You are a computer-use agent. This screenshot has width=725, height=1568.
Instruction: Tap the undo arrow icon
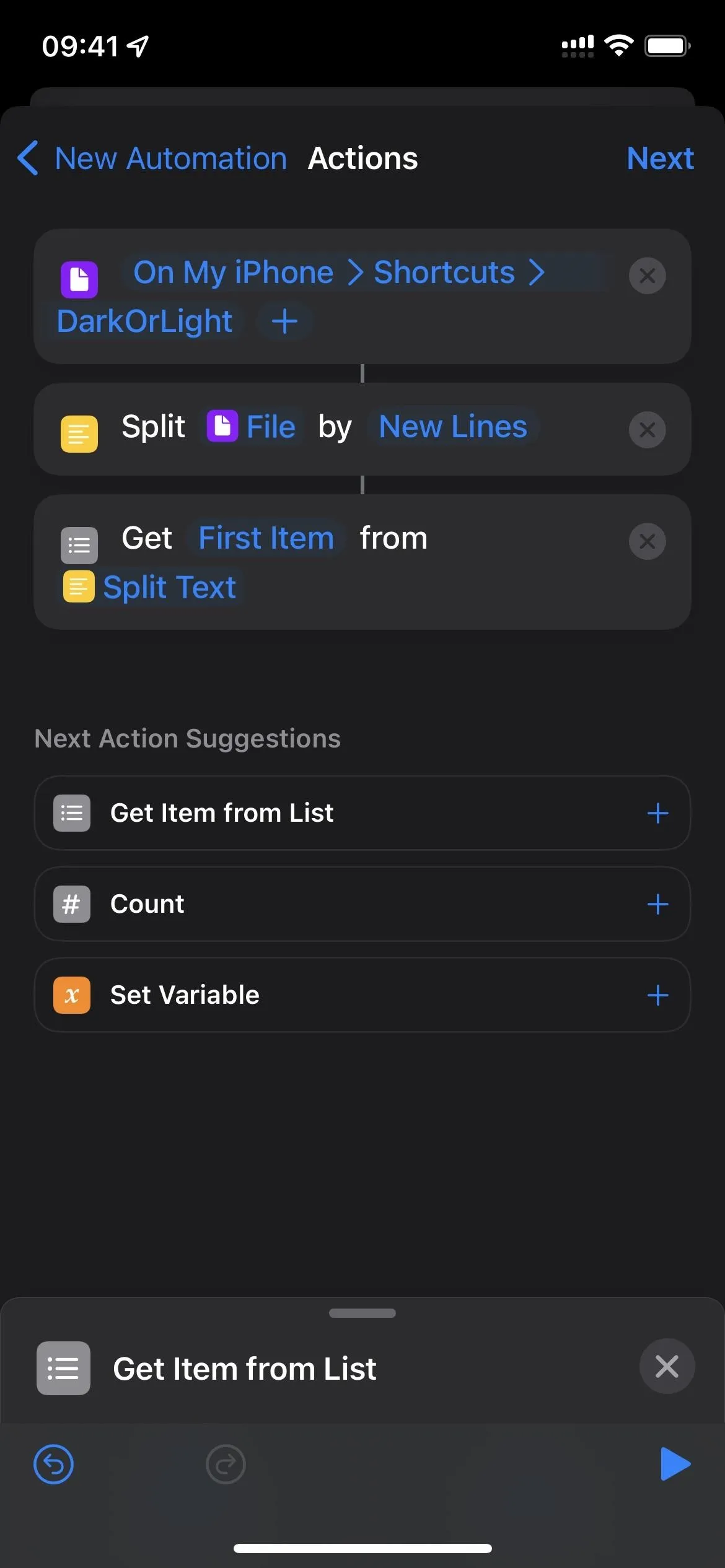pos(53,1465)
